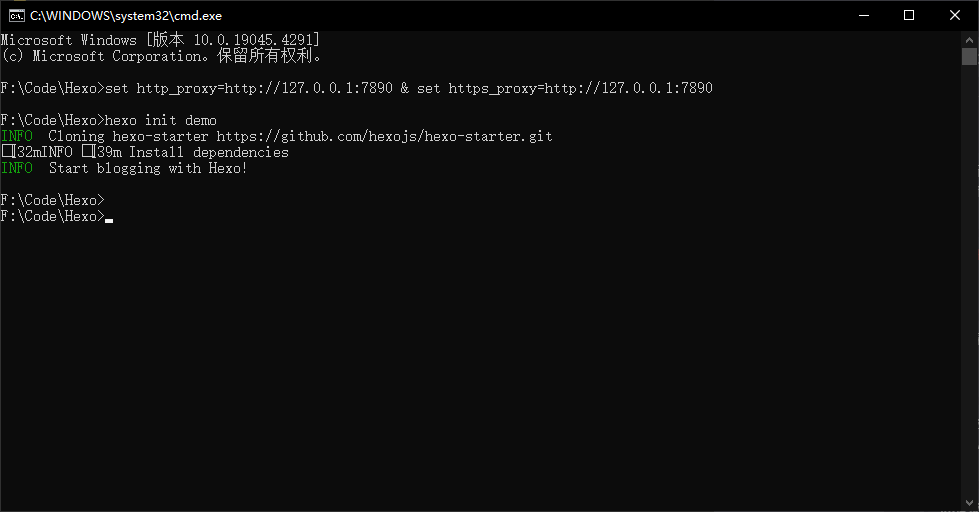Maximize the command prompt window
This screenshot has height=512, width=979.
click(909, 15)
